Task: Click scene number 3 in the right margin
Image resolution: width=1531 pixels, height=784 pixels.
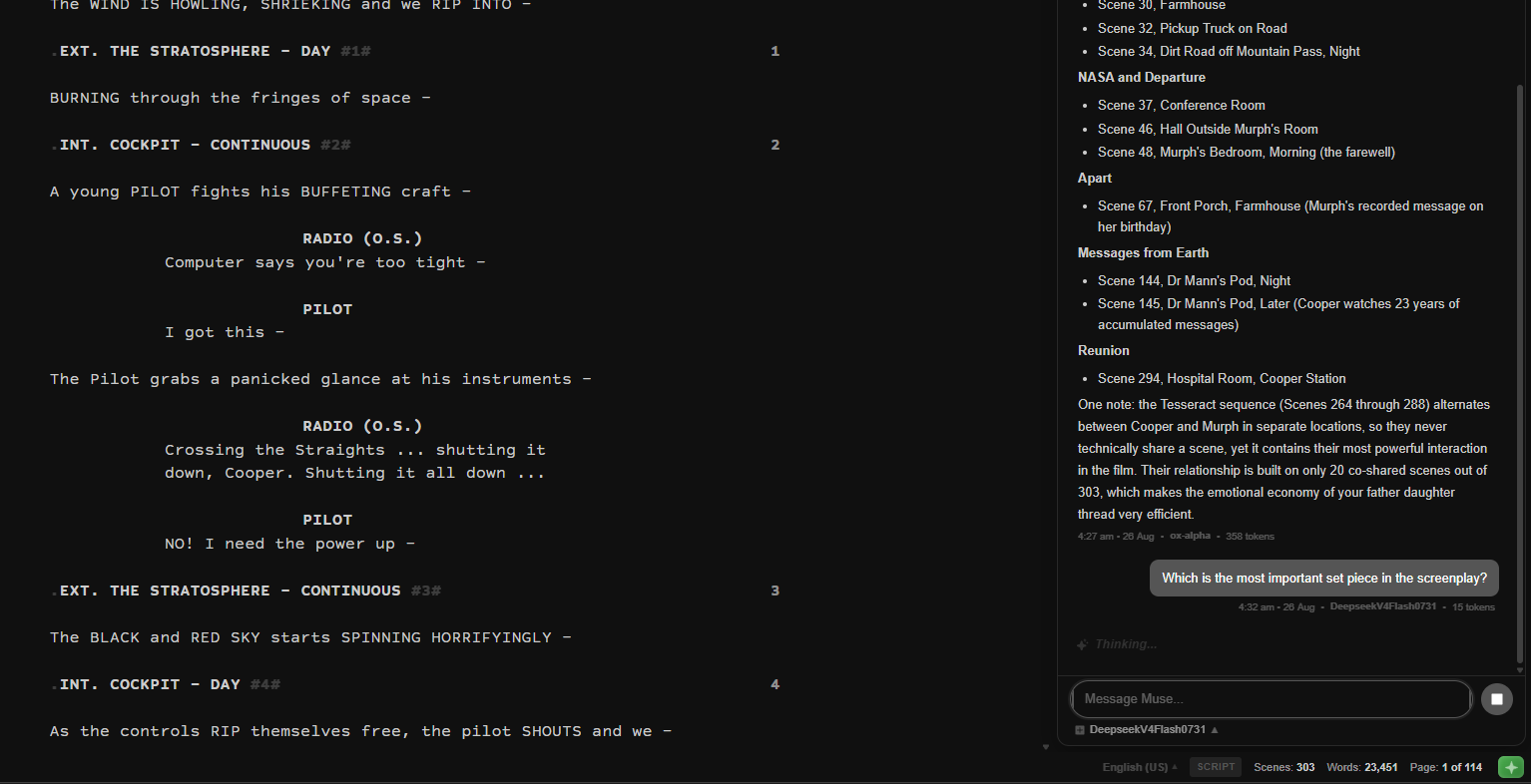Action: pyautogui.click(x=774, y=590)
